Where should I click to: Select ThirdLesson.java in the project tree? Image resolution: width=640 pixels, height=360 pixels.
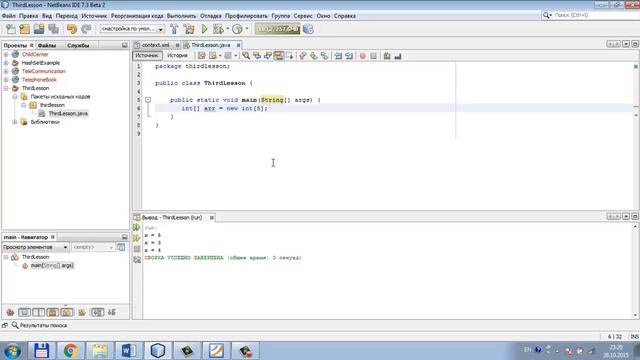pyautogui.click(x=68, y=113)
